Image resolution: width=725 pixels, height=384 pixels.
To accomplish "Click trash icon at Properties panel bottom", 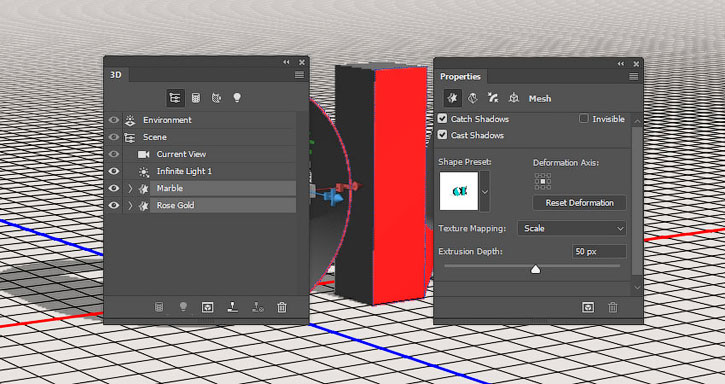I will coord(613,307).
